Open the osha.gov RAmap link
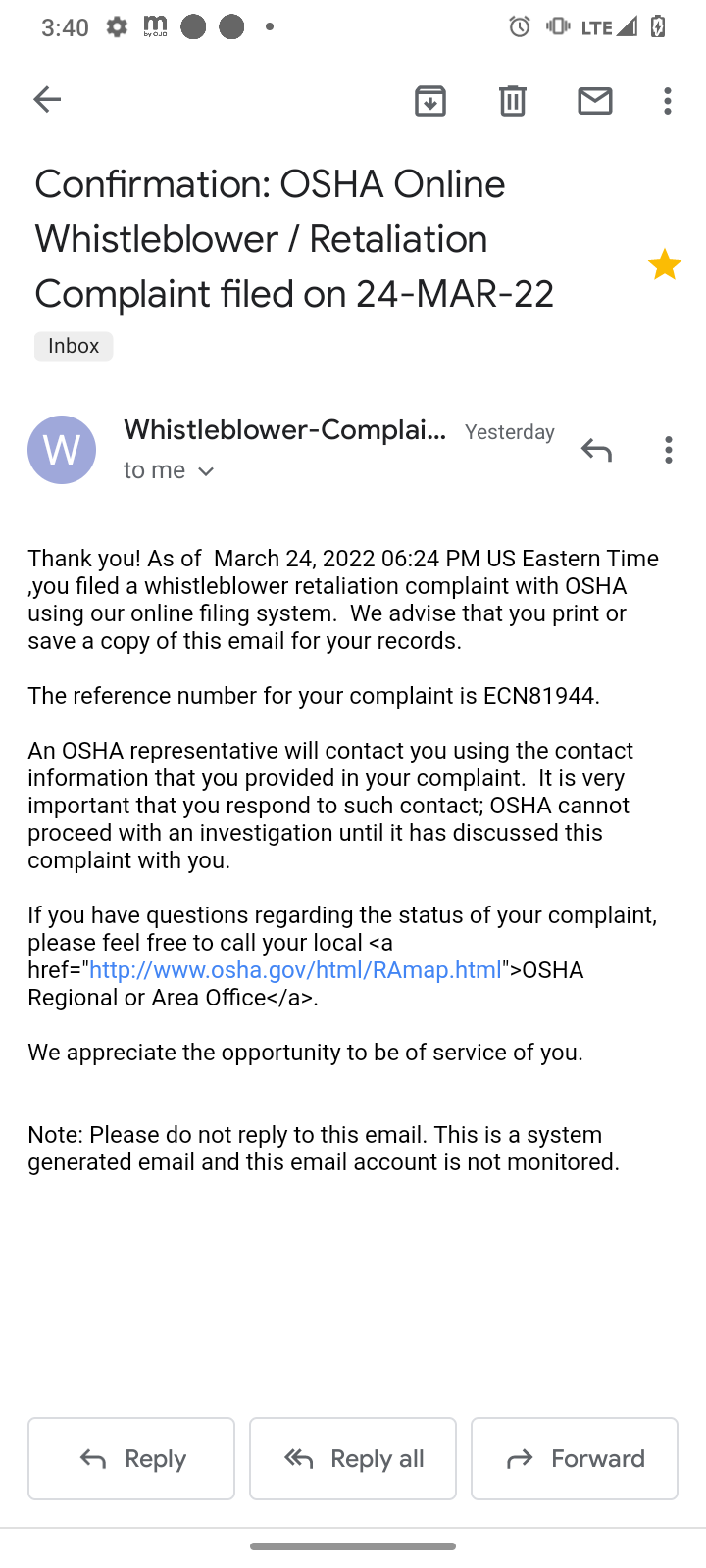This screenshot has height=1568, width=706. [x=295, y=970]
